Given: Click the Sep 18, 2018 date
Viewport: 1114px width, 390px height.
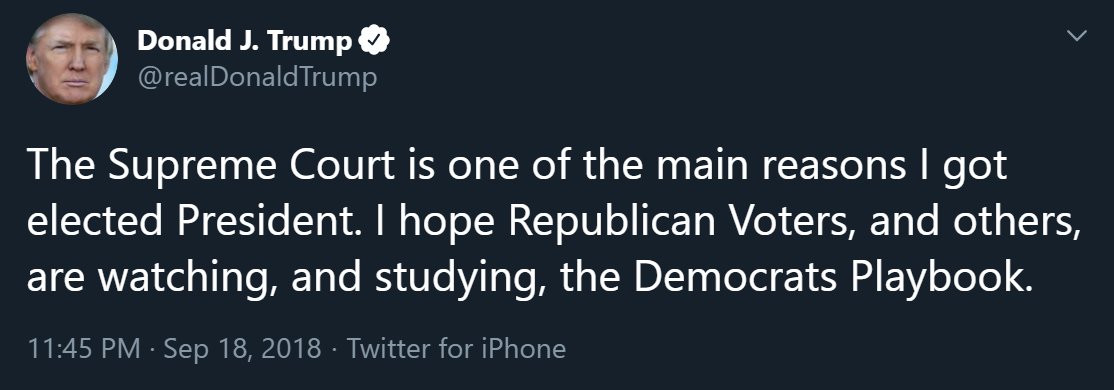Looking at the screenshot, I should point(242,349).
